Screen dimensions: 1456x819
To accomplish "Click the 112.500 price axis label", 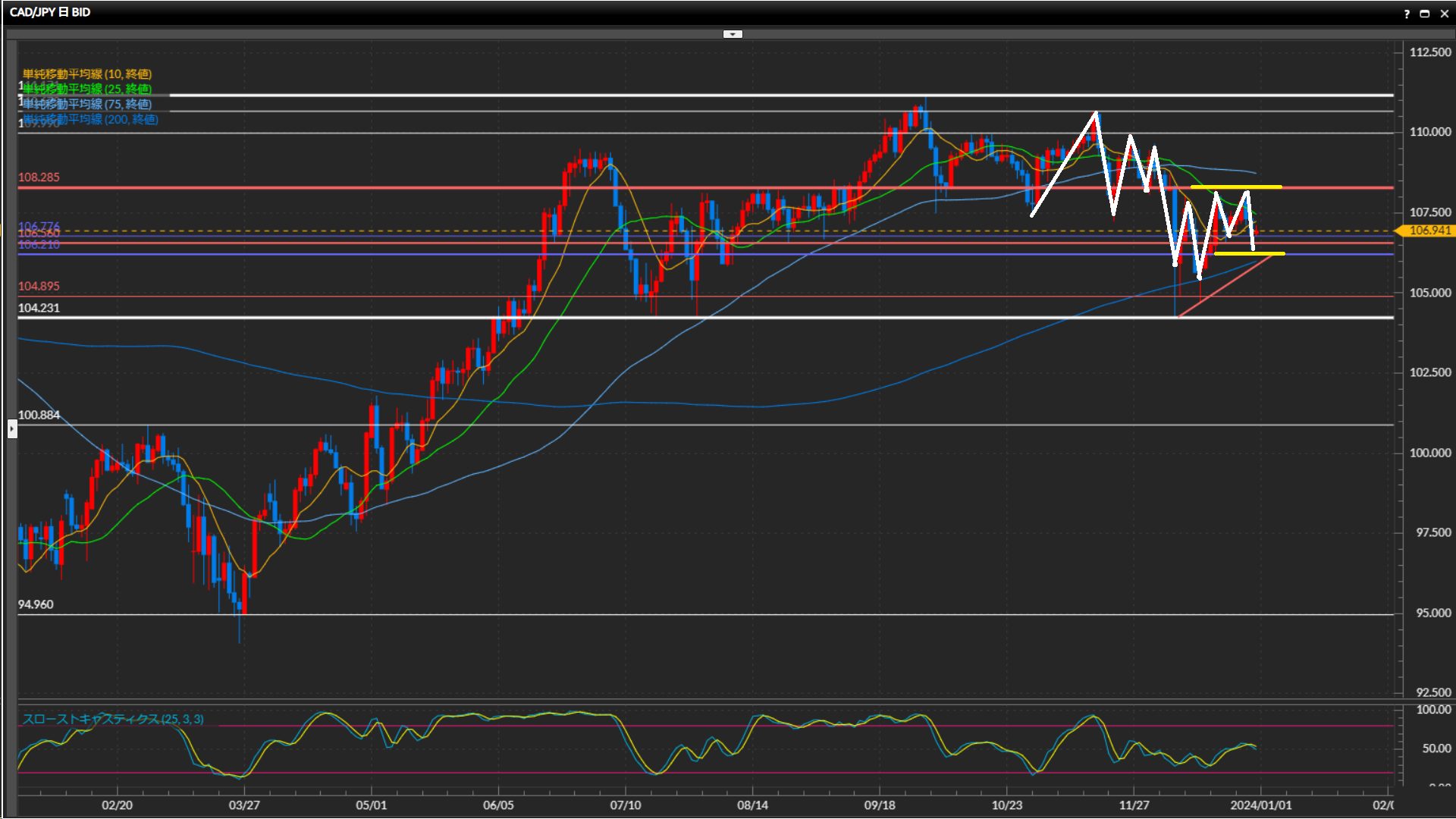I will click(x=1429, y=52).
